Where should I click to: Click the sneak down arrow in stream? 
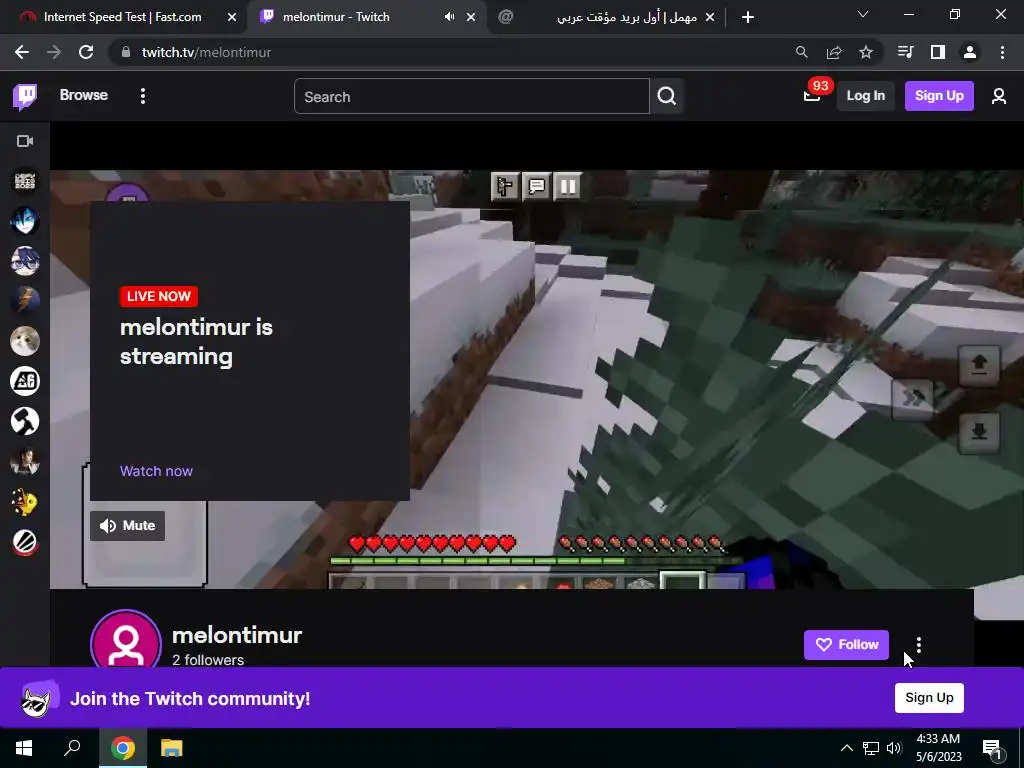pos(978,432)
